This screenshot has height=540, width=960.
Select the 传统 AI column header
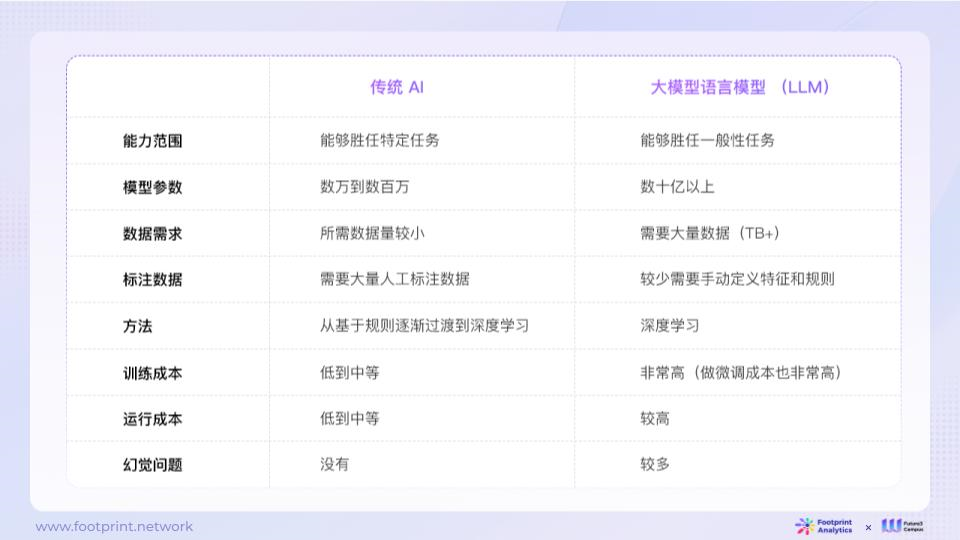(x=397, y=87)
